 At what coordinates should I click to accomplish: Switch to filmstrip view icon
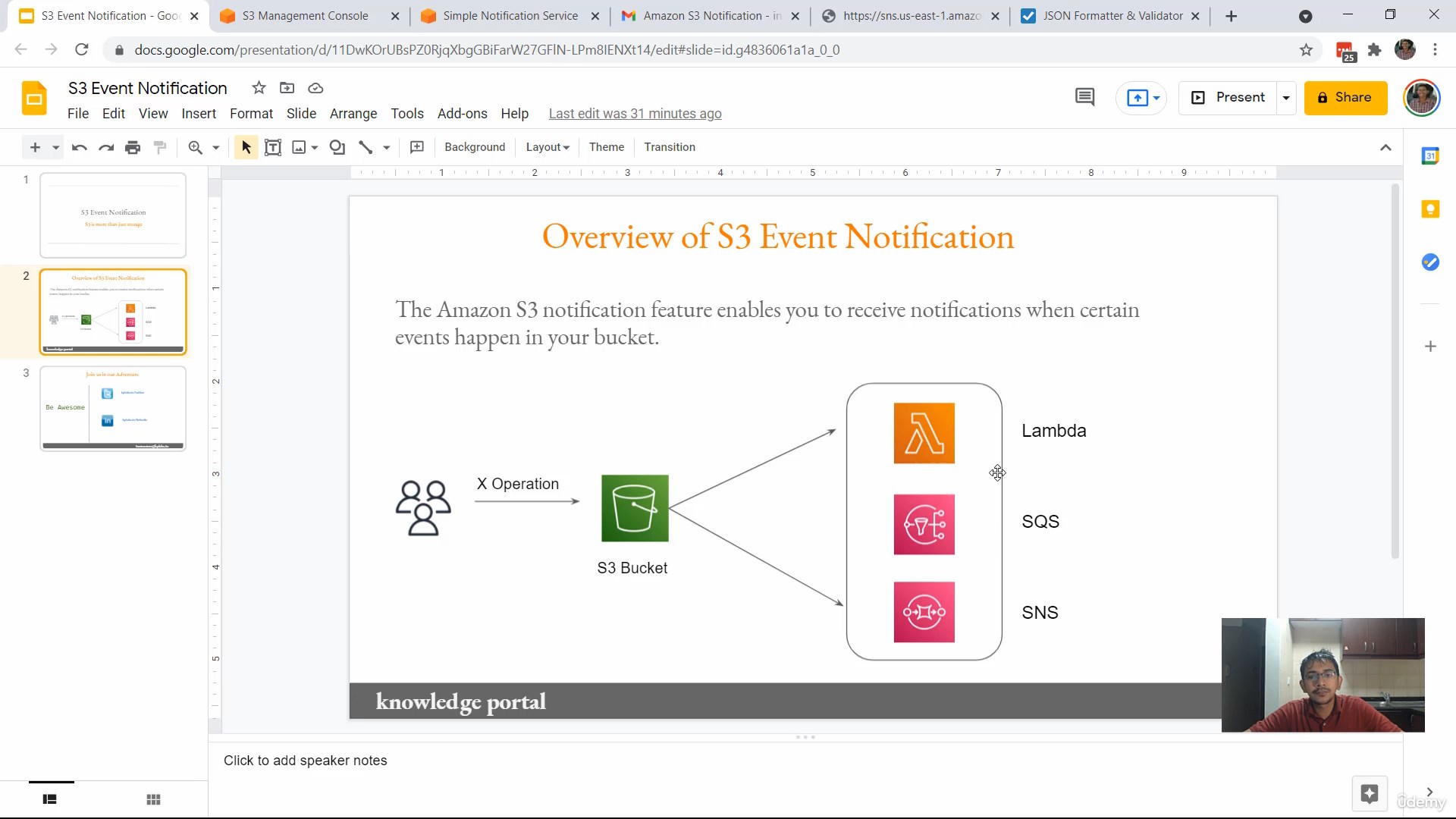coord(50,799)
